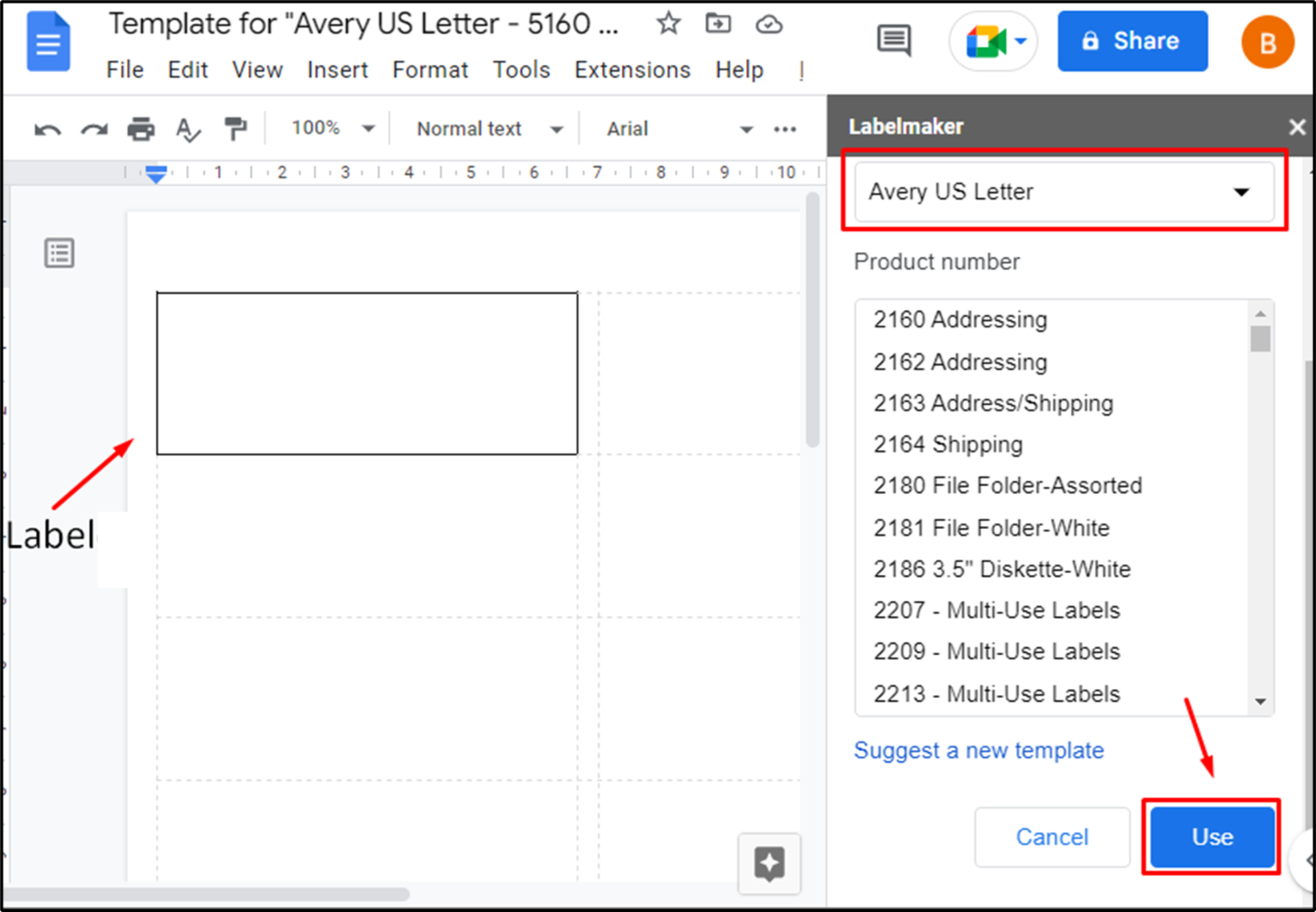Click the Use button
Screen dimensions: 1316x912
pos(1212,837)
